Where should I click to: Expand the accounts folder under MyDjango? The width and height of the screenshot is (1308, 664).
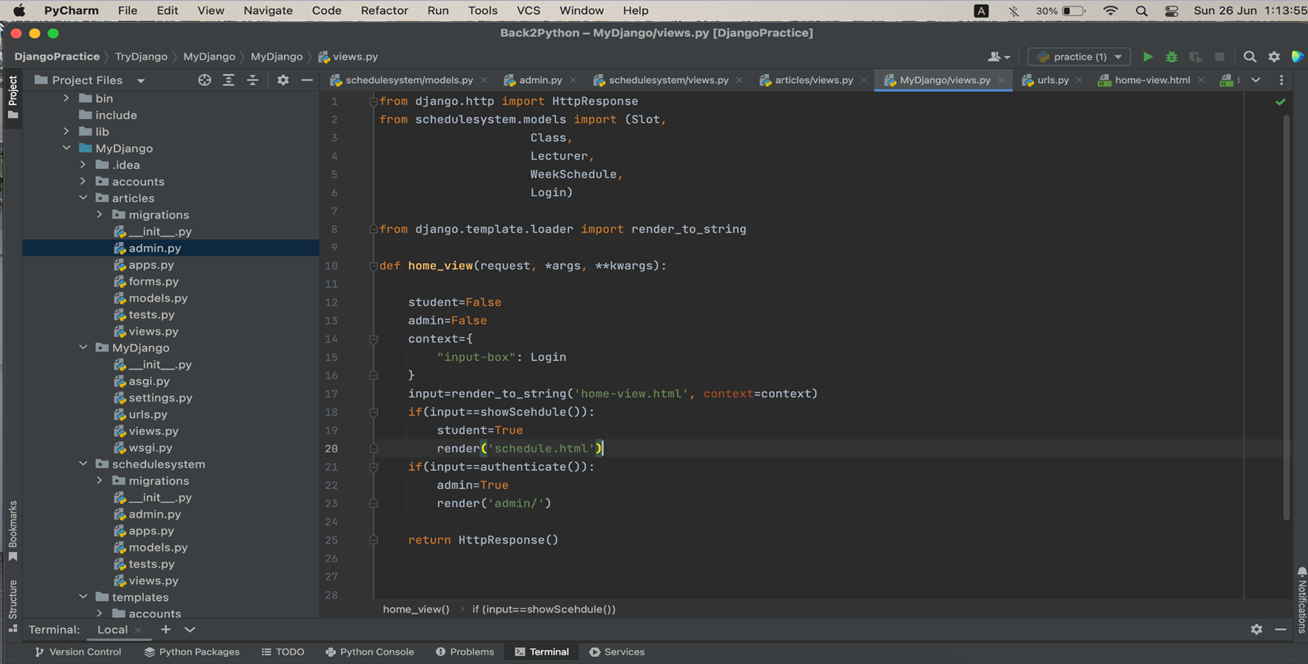[x=83, y=181]
